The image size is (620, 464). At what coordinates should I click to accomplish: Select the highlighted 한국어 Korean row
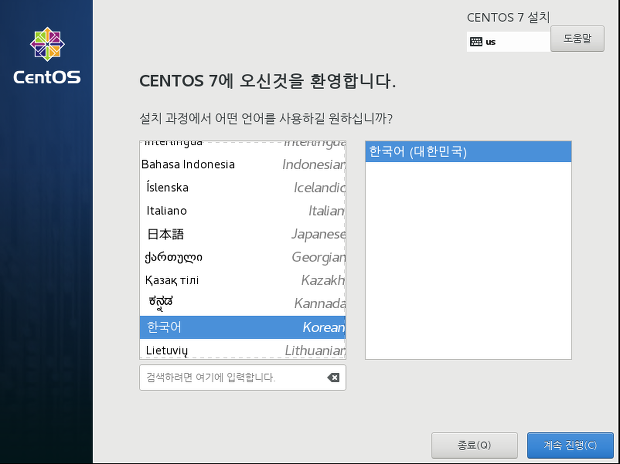[242, 327]
